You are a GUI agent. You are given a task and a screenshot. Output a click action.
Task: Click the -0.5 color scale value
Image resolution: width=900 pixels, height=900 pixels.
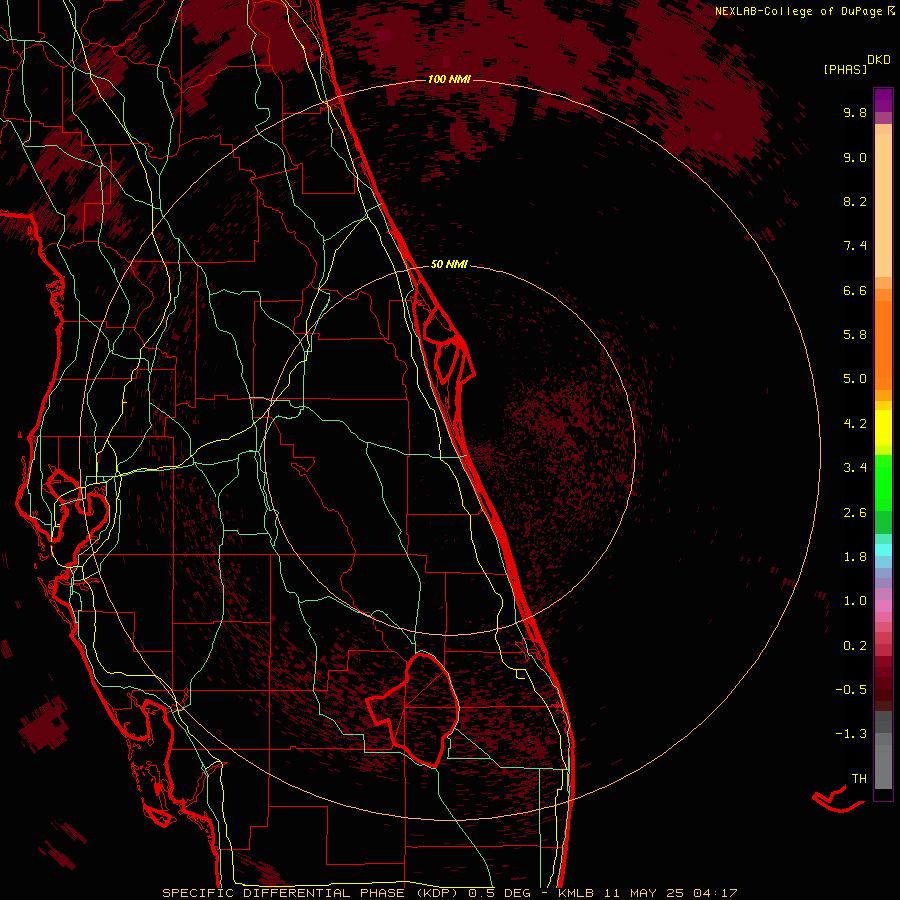point(851,690)
